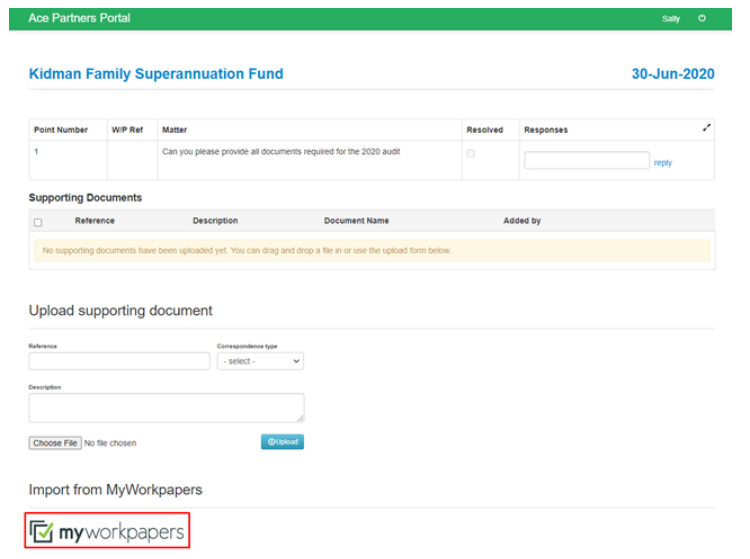Sort by the Document Name column header
Screen dimensions: 750x559
(356, 221)
